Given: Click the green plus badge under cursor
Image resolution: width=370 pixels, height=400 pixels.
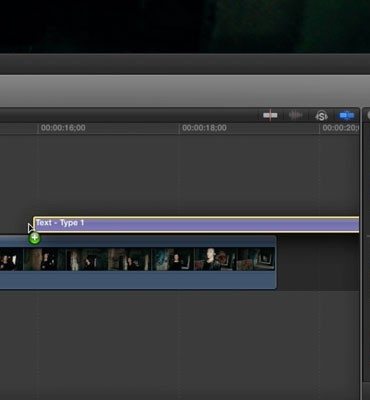Looking at the screenshot, I should coord(34,238).
